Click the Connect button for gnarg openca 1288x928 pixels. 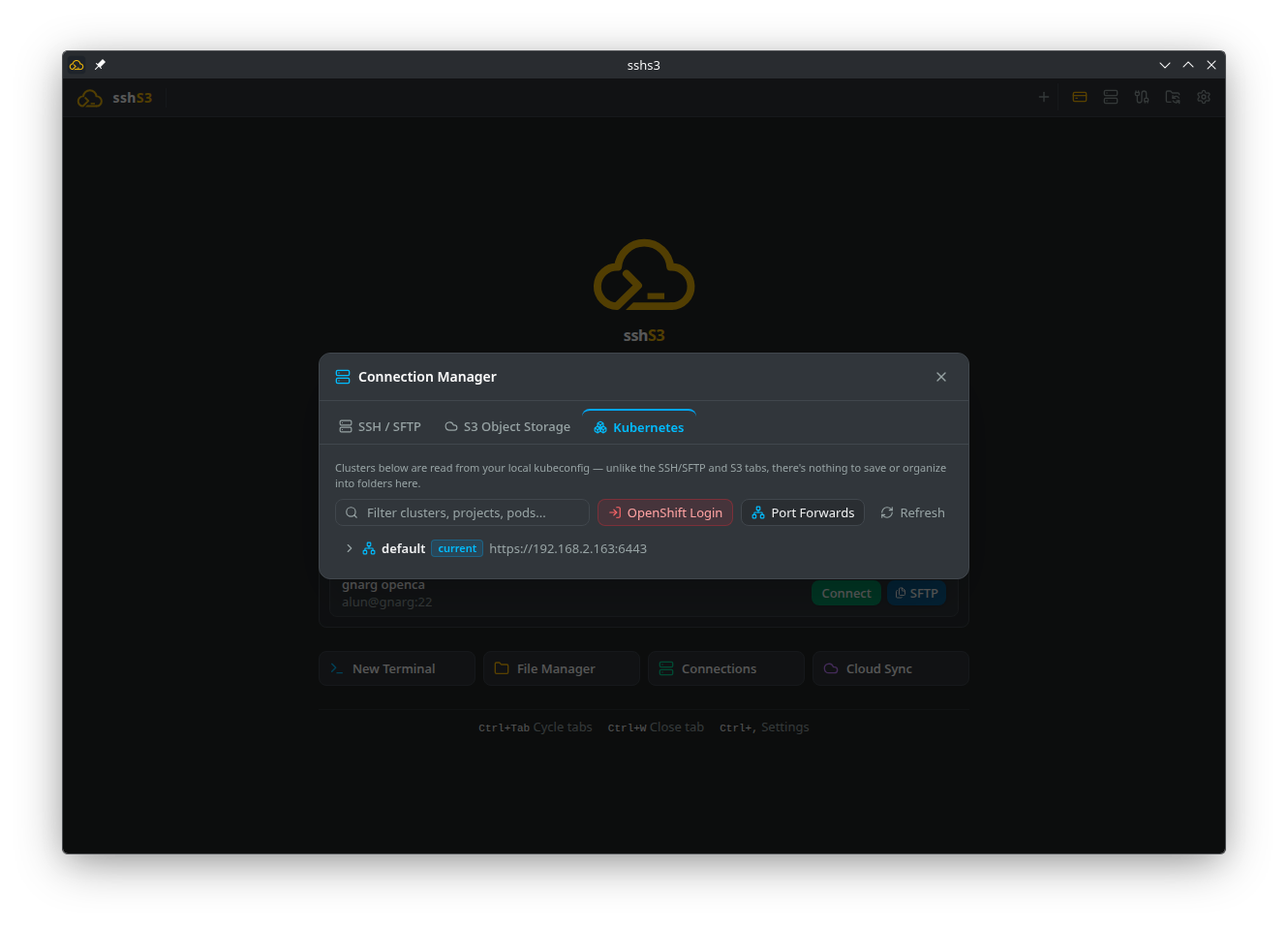846,593
